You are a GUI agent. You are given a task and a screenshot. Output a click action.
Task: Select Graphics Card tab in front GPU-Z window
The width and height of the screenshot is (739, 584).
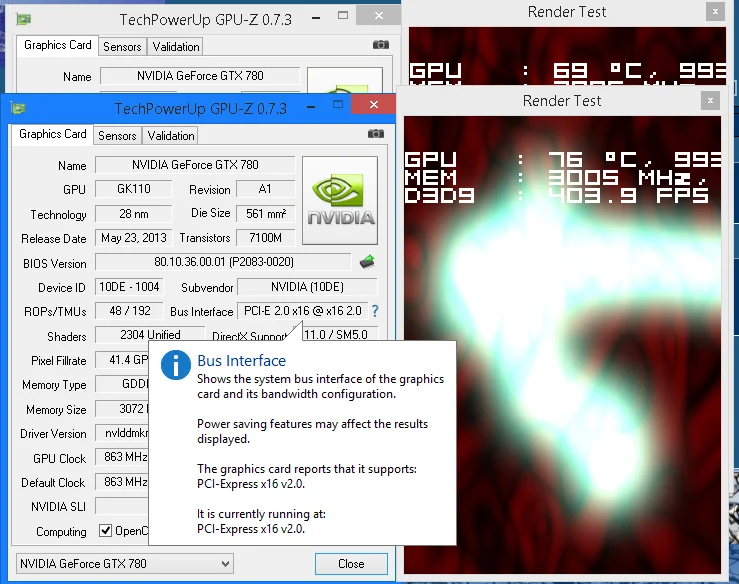[x=53, y=134]
